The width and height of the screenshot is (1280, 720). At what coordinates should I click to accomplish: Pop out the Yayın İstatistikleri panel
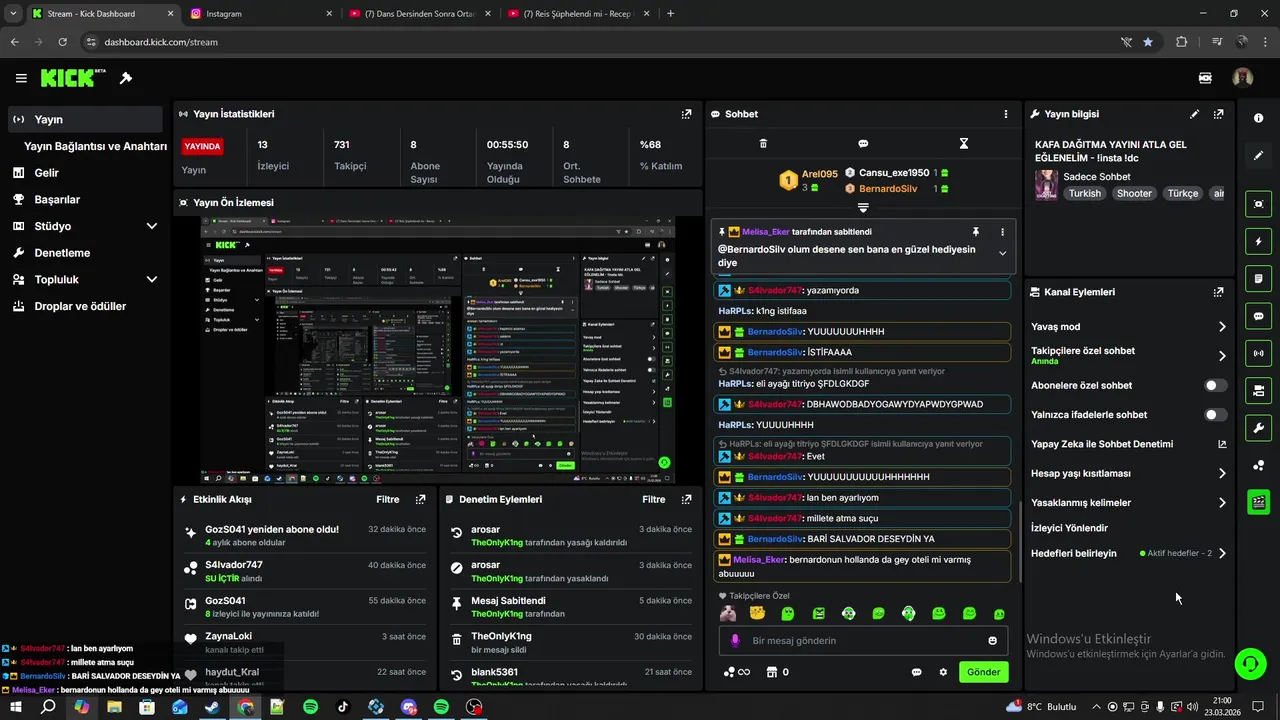pyautogui.click(x=686, y=114)
